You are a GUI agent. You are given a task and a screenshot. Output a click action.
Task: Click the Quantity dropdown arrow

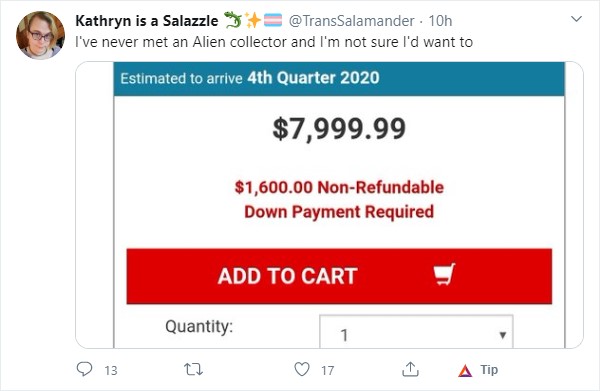[x=503, y=335]
